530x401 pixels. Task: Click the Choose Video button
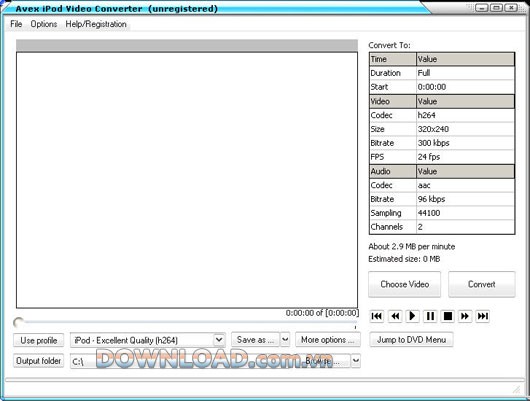coord(405,284)
